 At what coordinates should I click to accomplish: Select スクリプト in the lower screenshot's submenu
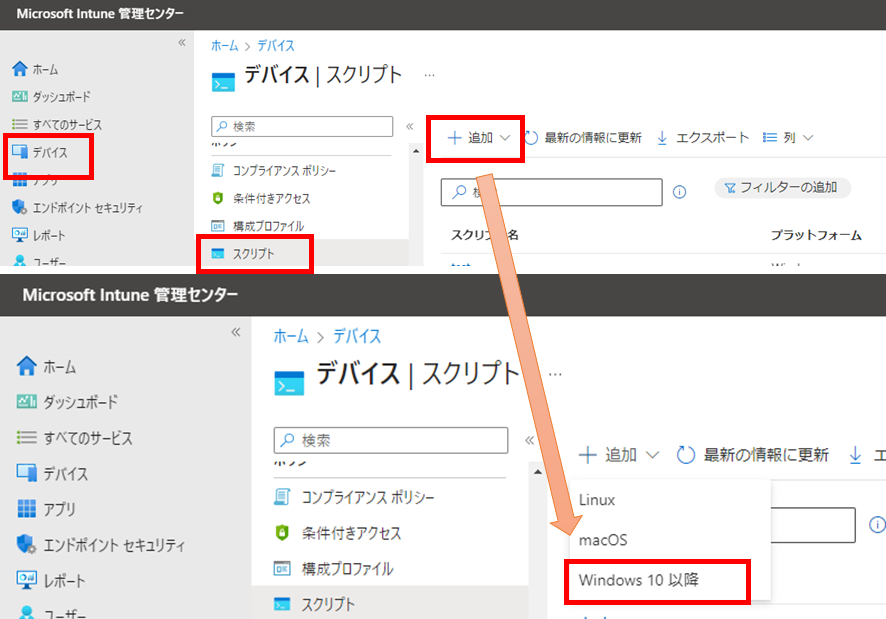[314, 604]
